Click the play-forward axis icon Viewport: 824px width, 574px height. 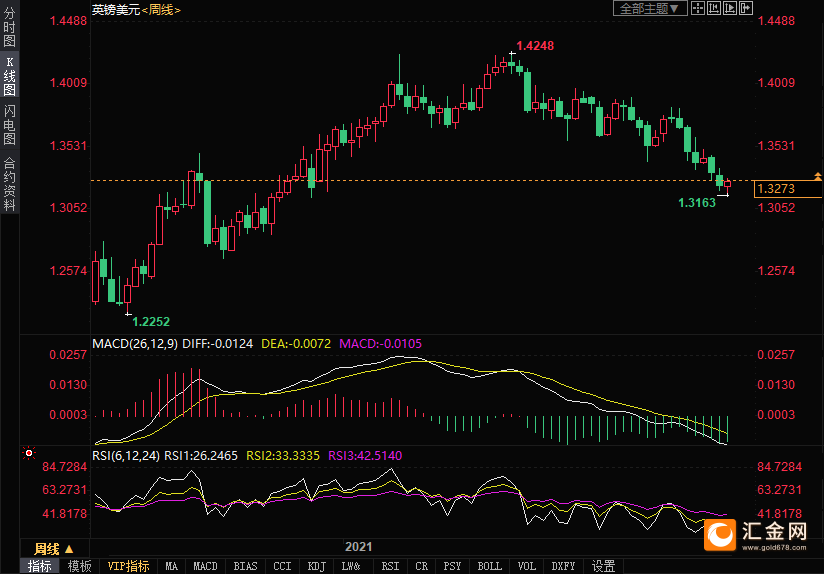[x=730, y=8]
